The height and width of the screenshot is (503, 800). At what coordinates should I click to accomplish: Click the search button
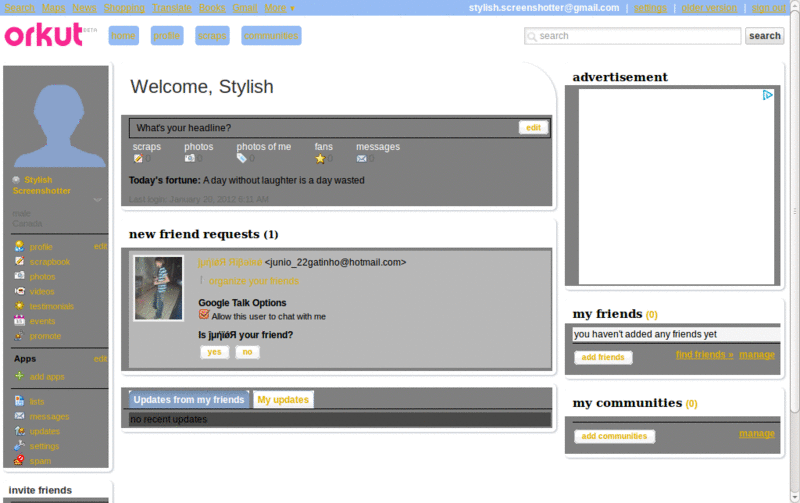tap(764, 36)
